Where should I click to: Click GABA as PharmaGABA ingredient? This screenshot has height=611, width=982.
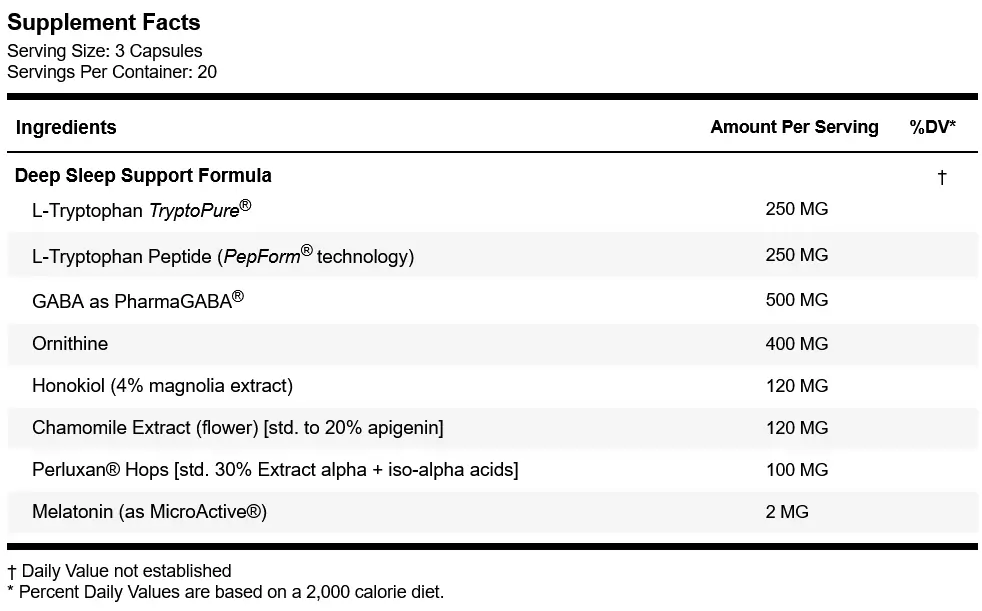[138, 300]
